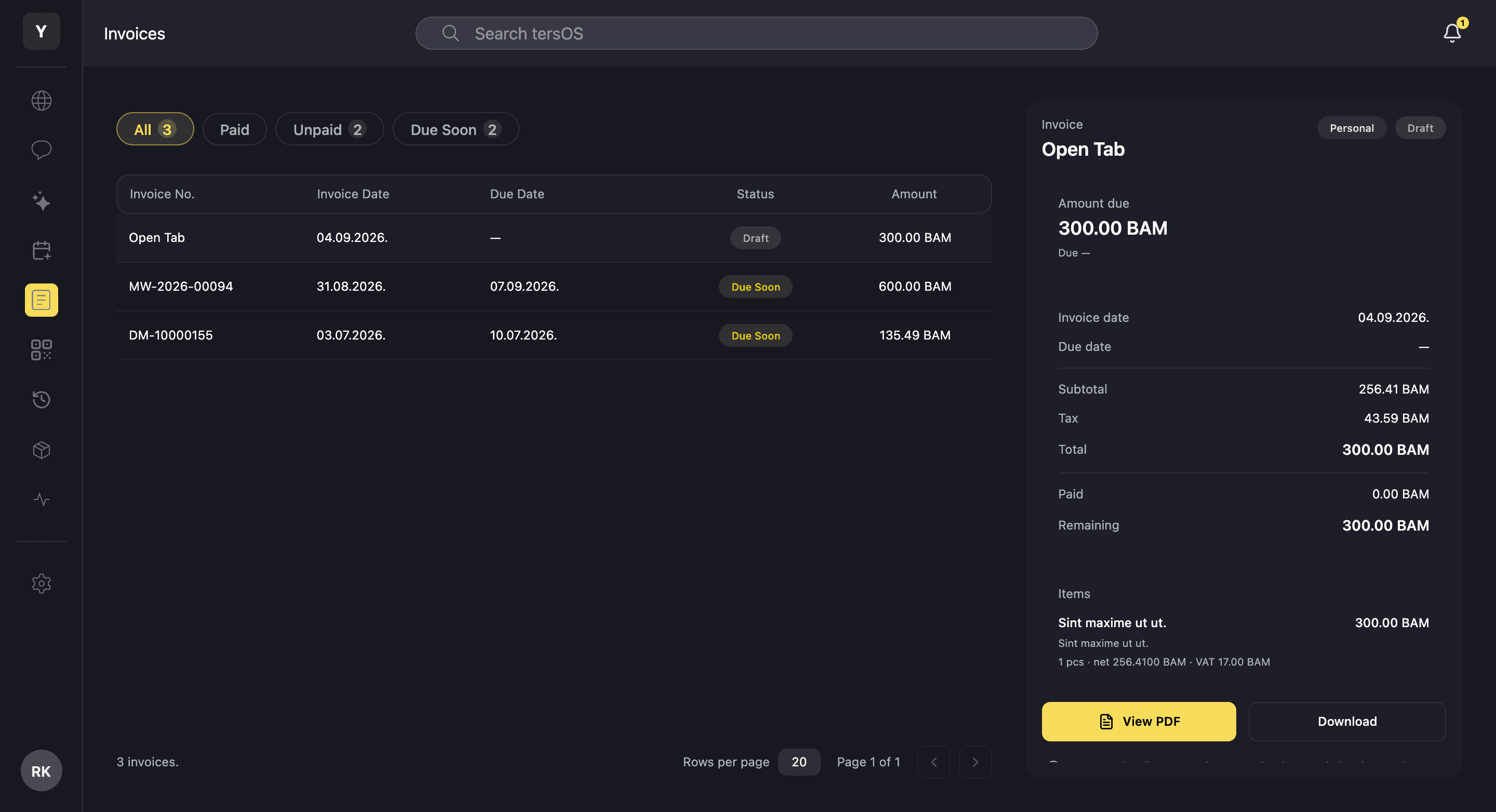Screen dimensions: 1496x812
Task: Go to next page arrow
Action: tap(975, 762)
